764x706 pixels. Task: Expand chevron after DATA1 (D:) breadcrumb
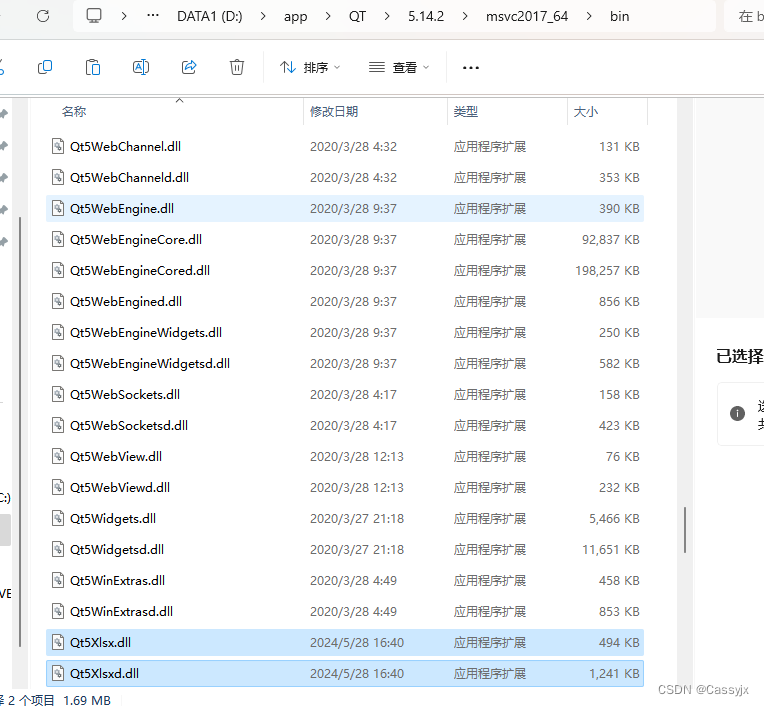pyautogui.click(x=263, y=16)
